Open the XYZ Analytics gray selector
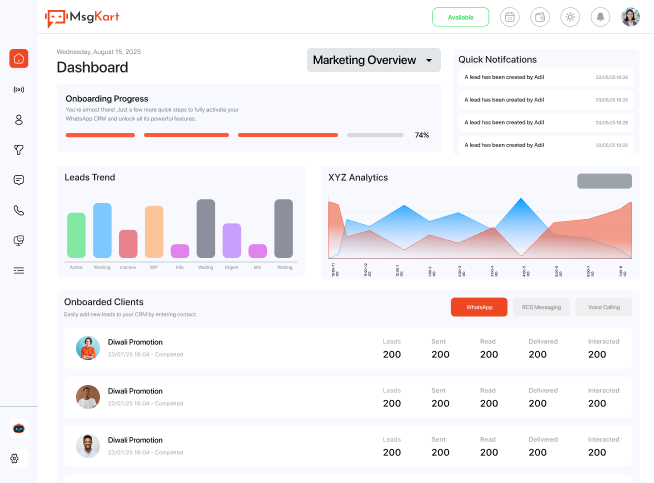 [x=604, y=181]
